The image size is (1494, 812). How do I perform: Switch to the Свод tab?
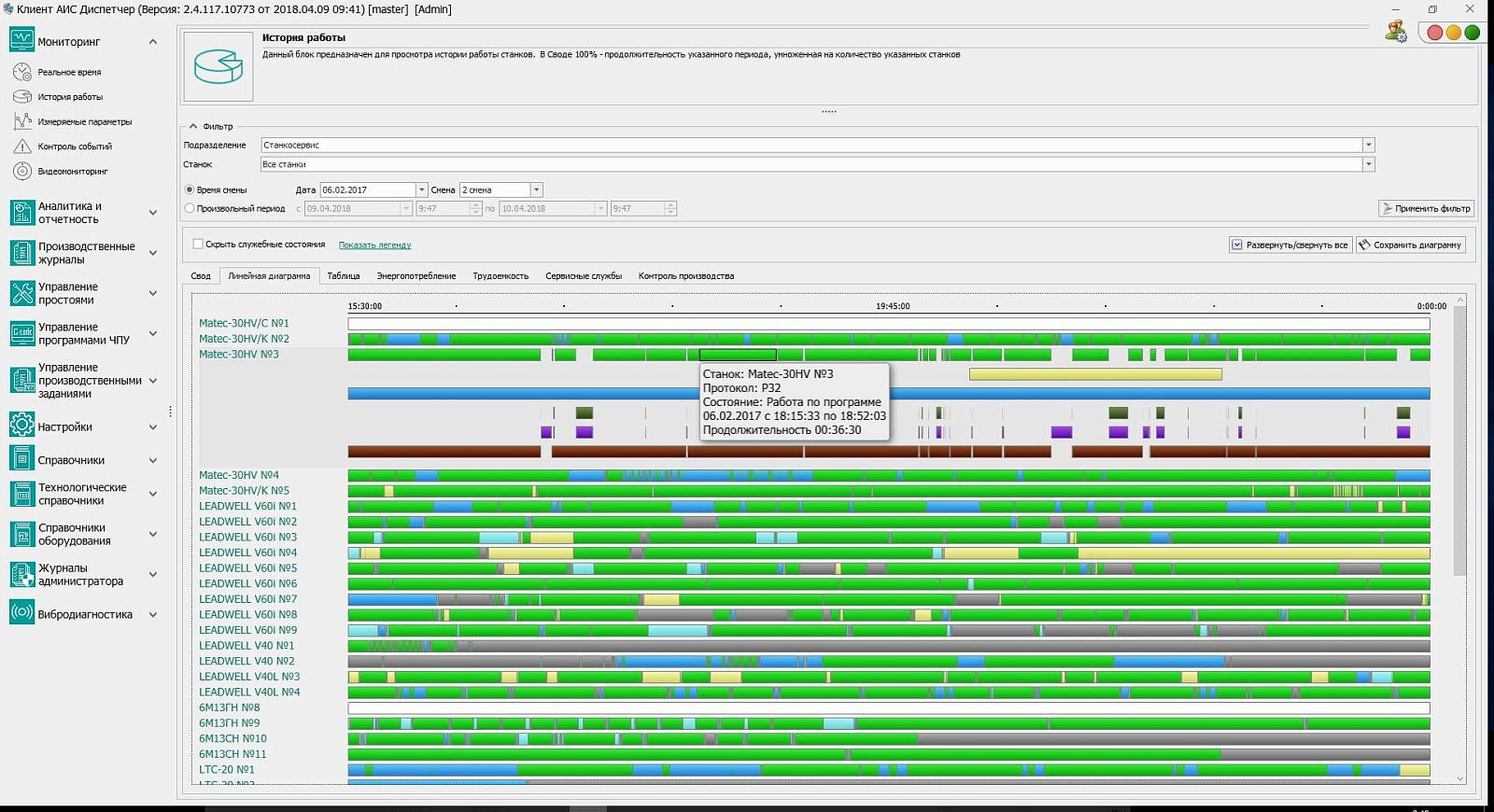(201, 276)
